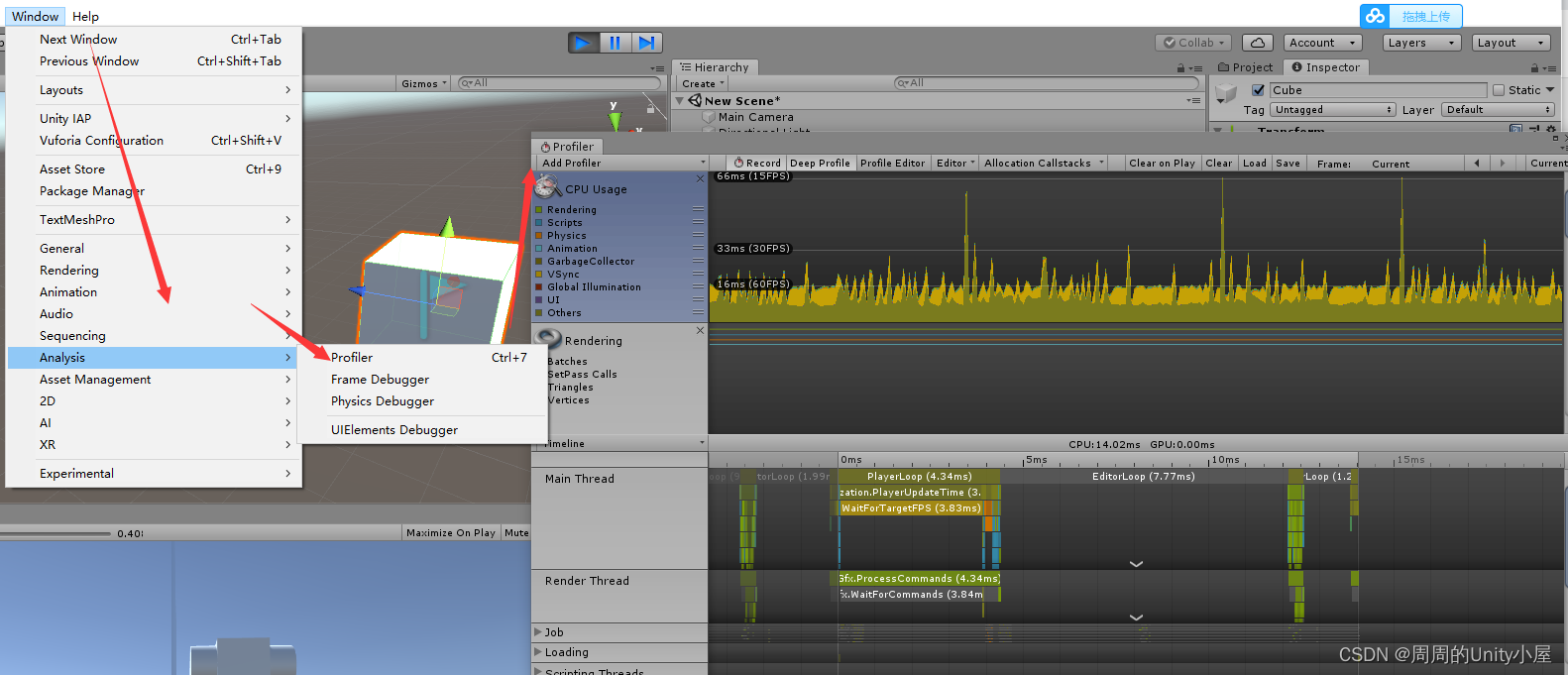Click CPU Usage stopwatch icon
This screenshot has height=675, width=1568.
click(547, 186)
